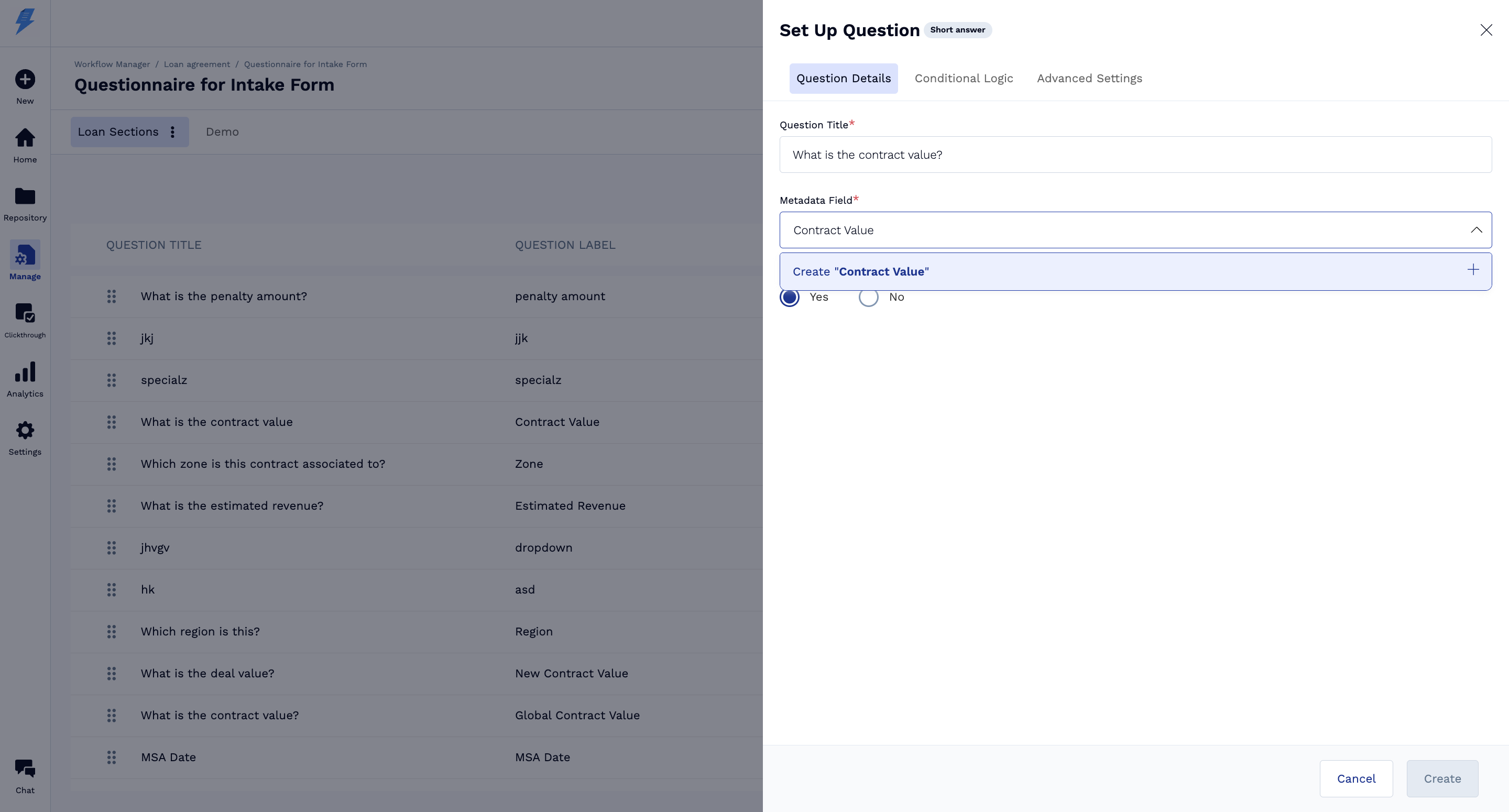Click the Cancel button
The image size is (1509, 812).
coord(1355,778)
